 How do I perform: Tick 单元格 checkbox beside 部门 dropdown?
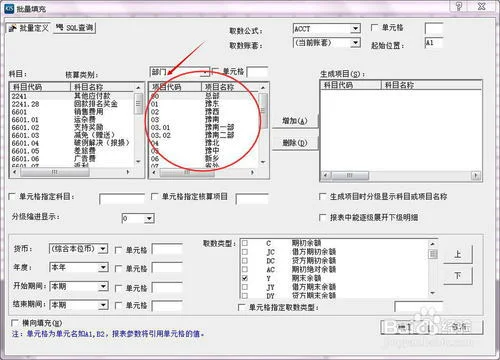point(215,71)
